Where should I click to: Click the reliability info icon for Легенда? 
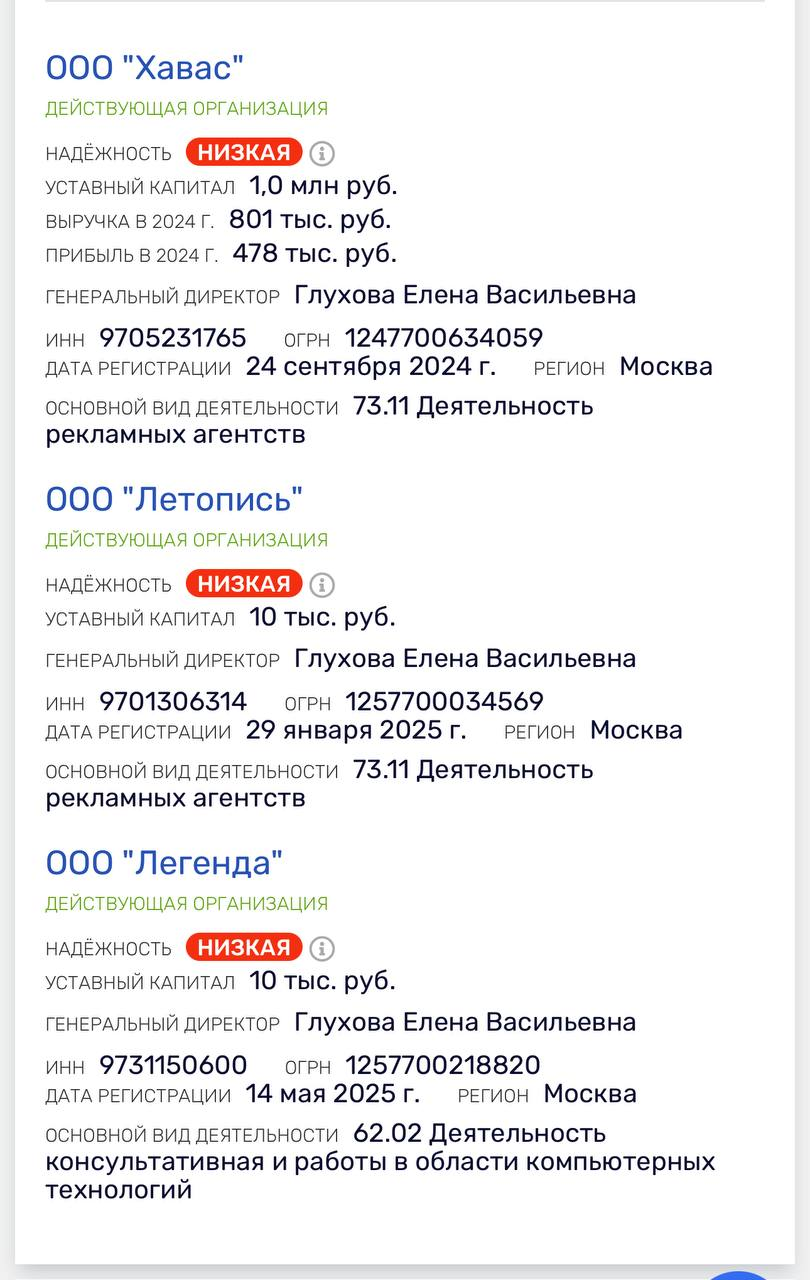(x=322, y=948)
